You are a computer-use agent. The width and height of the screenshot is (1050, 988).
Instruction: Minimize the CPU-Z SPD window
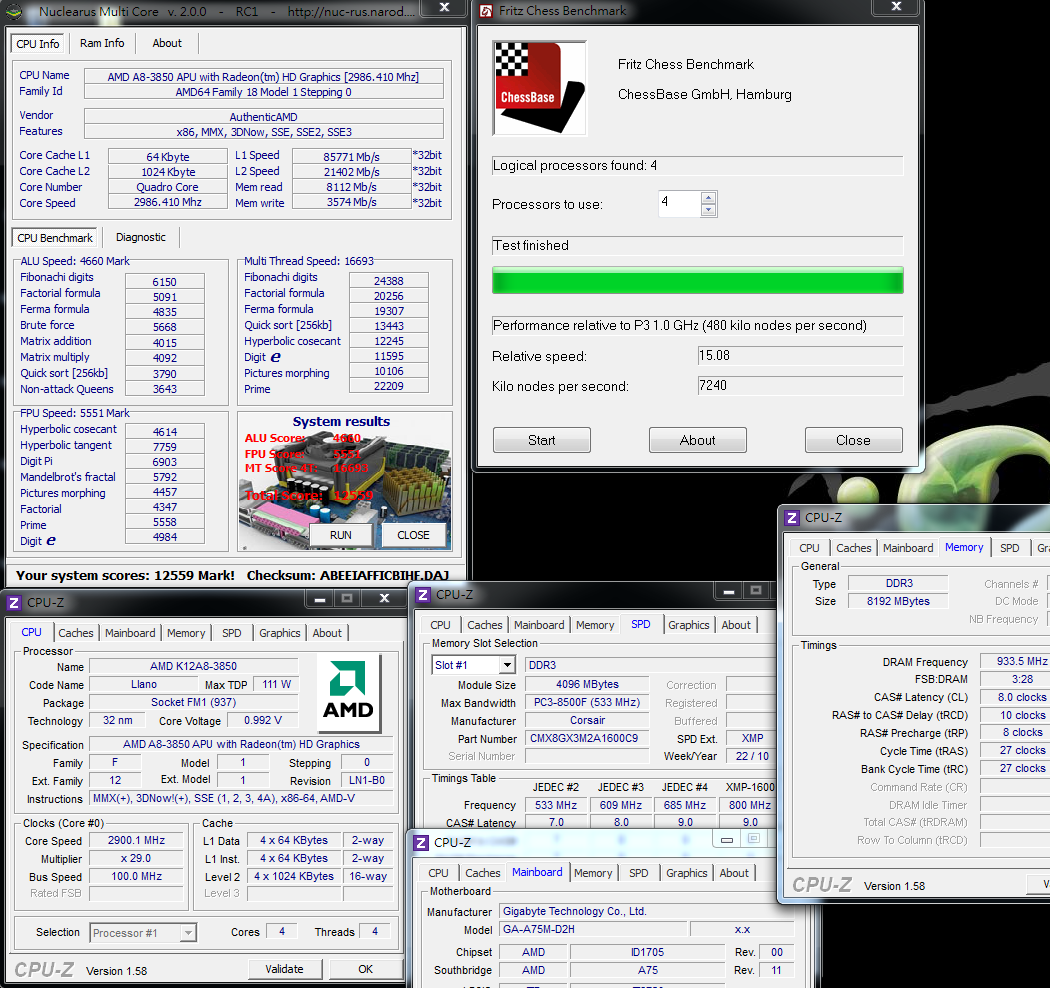point(729,591)
